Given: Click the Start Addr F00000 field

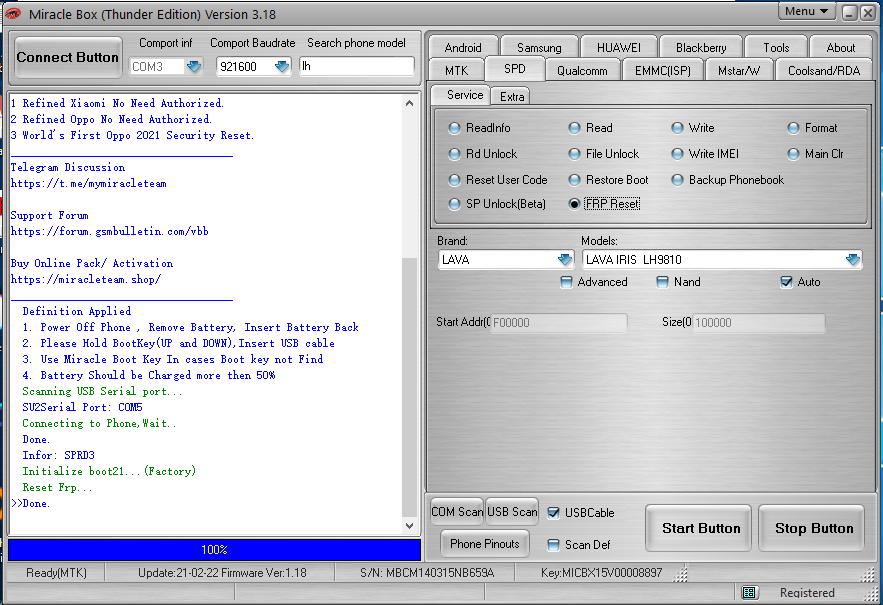Looking at the screenshot, I should click(559, 323).
